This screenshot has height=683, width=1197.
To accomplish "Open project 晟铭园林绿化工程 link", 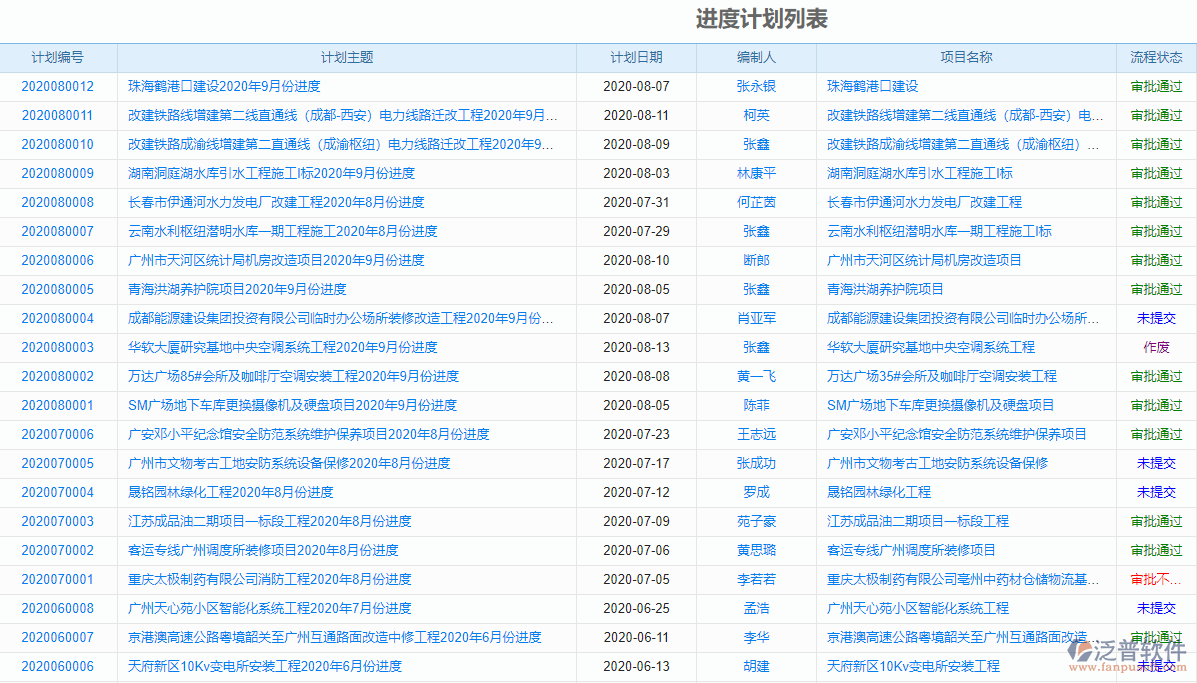I will click(877, 492).
